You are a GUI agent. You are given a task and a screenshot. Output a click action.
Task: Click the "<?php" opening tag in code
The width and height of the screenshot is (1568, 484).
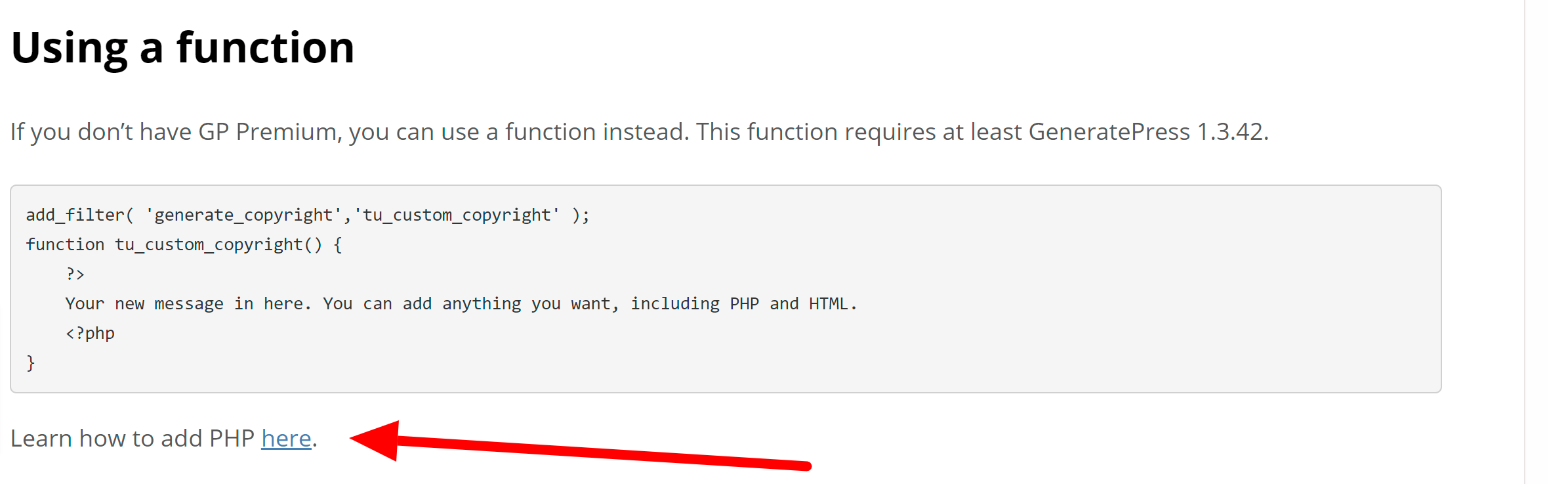pos(90,333)
